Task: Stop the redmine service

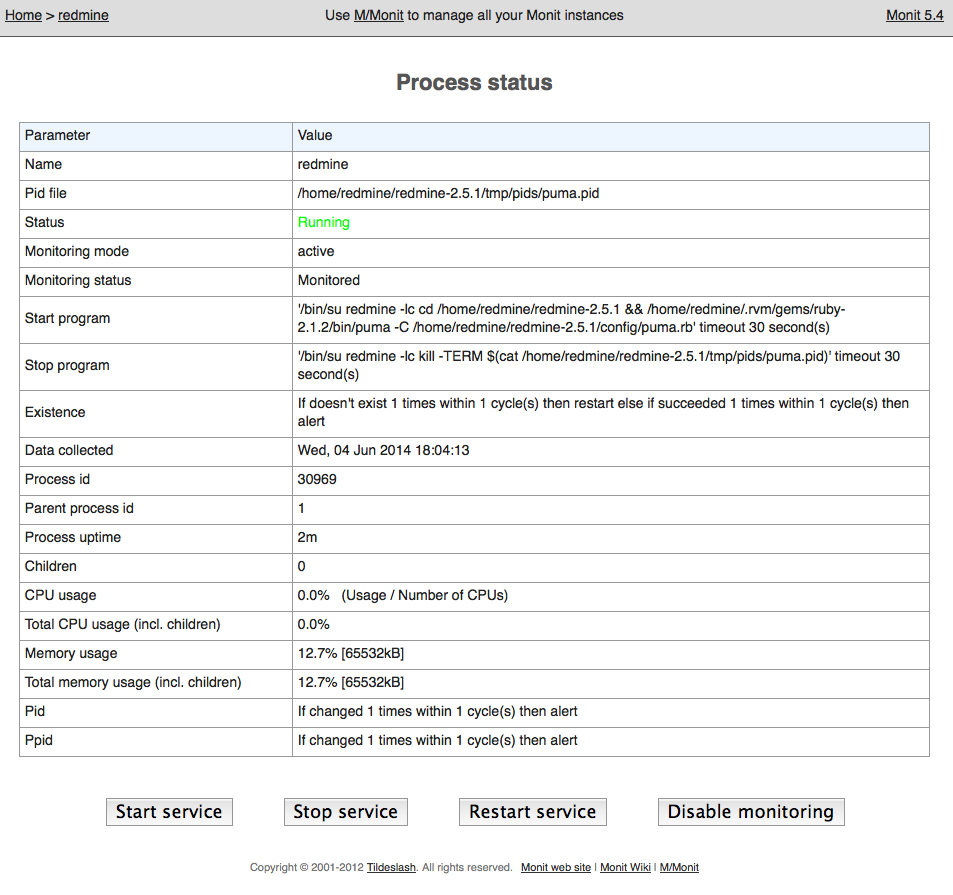Action: click(x=345, y=812)
